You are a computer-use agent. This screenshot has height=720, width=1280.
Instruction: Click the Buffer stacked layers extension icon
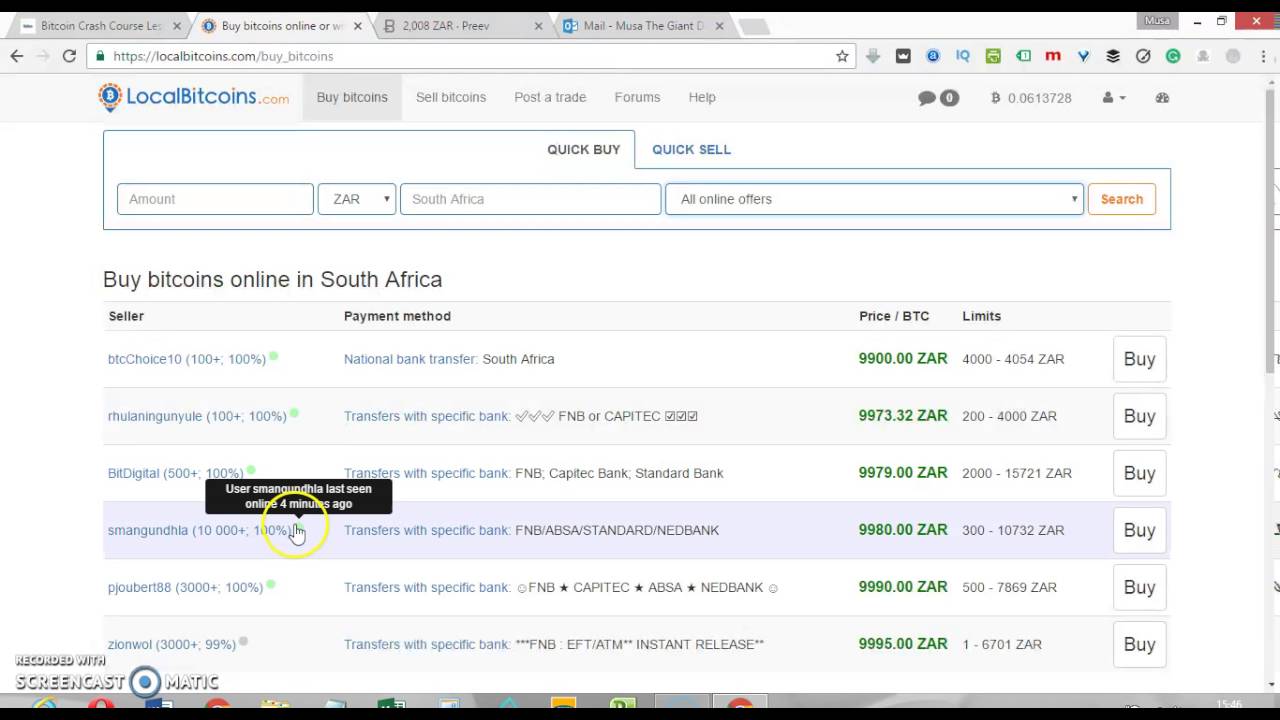pyautogui.click(x=1113, y=56)
